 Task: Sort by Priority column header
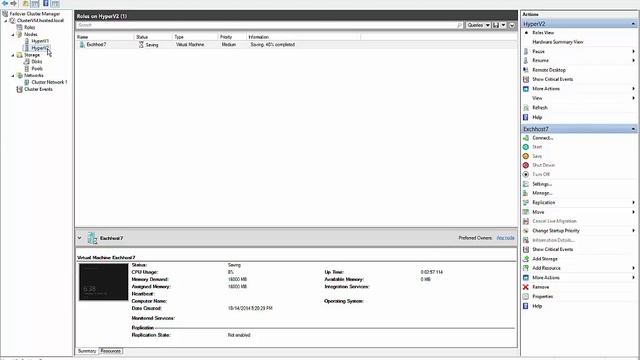tap(226, 37)
